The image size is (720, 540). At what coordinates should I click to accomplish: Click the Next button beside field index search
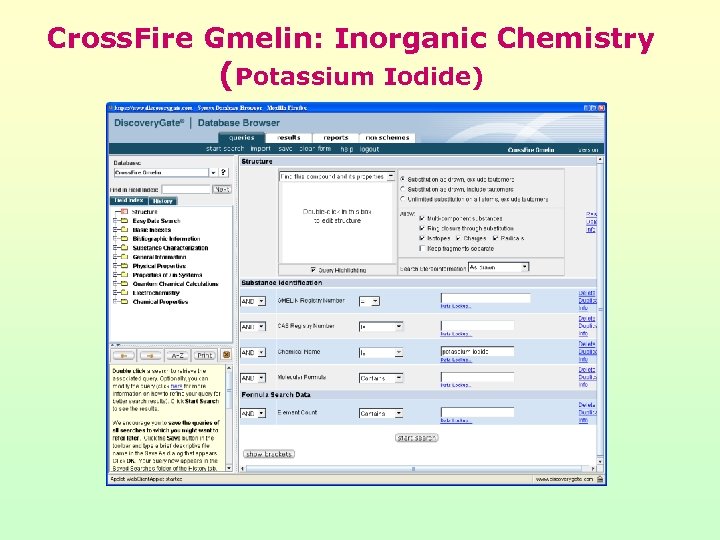tap(222, 189)
